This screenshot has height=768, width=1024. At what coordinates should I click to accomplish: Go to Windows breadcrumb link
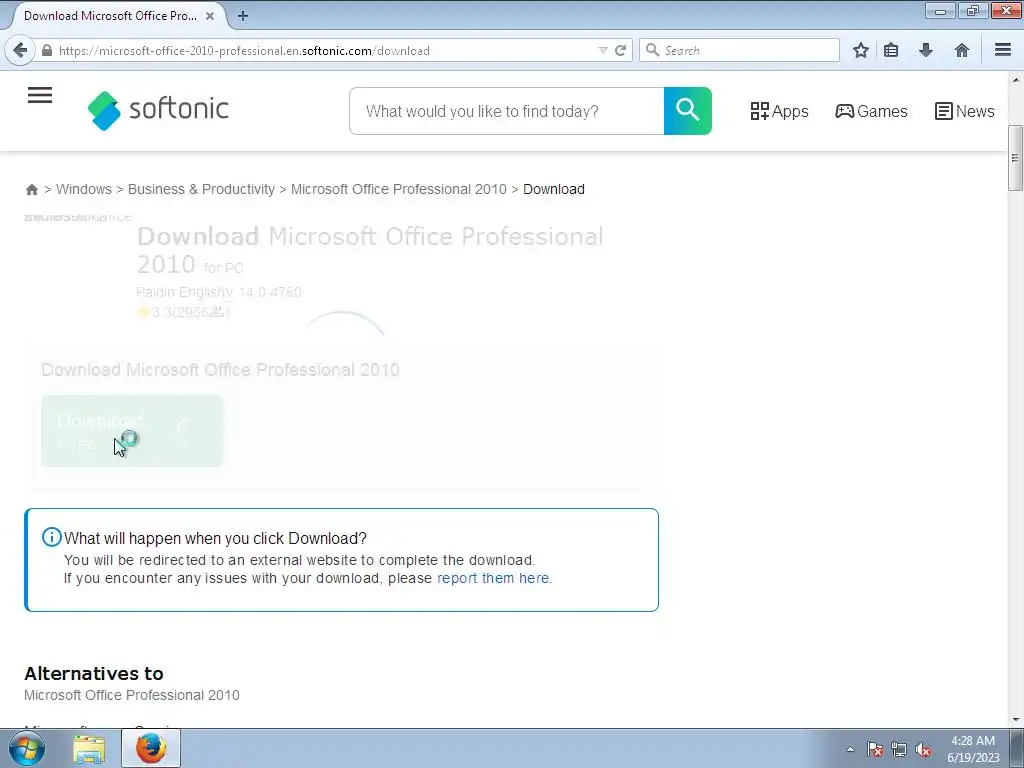point(84,189)
